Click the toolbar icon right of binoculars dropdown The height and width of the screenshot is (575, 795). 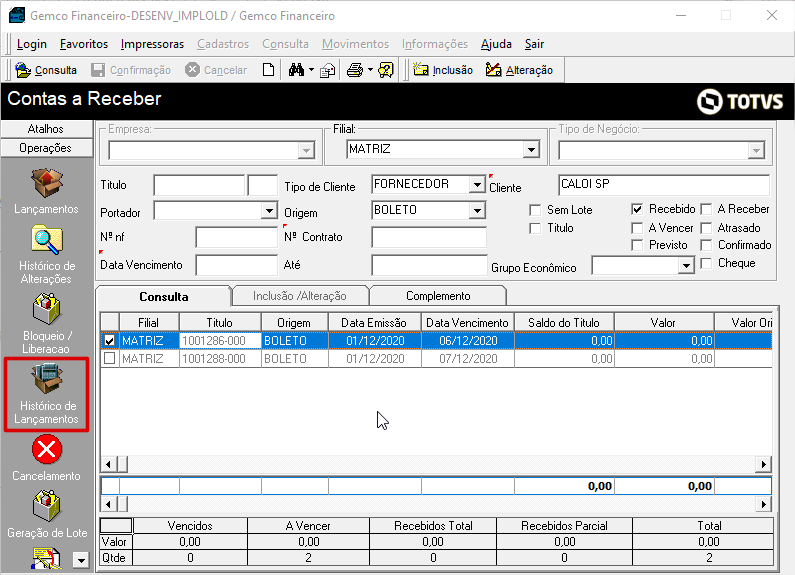[328, 70]
